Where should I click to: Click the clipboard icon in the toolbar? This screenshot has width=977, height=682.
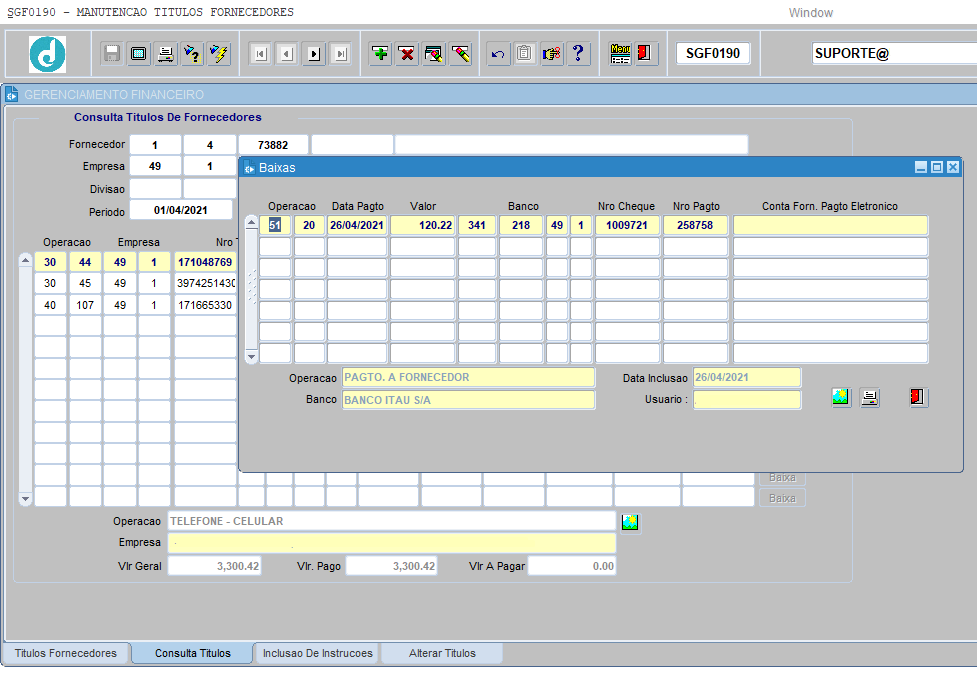525,54
